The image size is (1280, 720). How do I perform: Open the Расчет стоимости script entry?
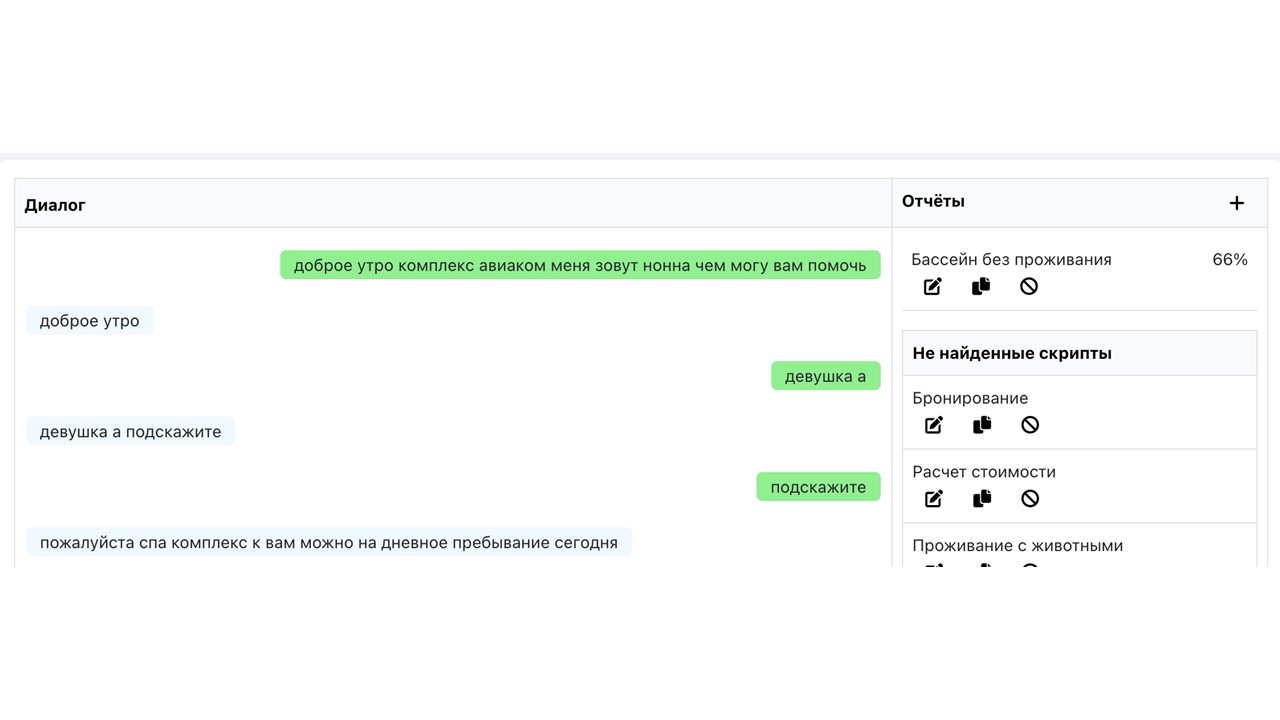click(984, 472)
